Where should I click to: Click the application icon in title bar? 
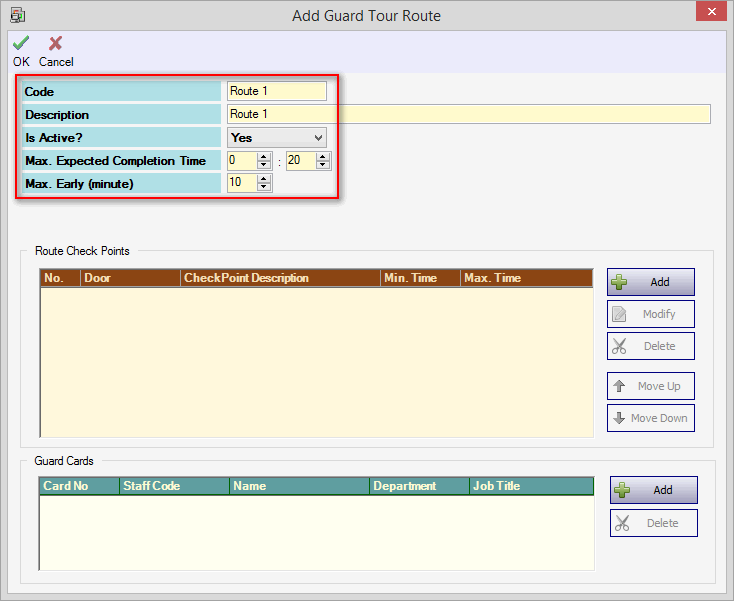pyautogui.click(x=17, y=15)
